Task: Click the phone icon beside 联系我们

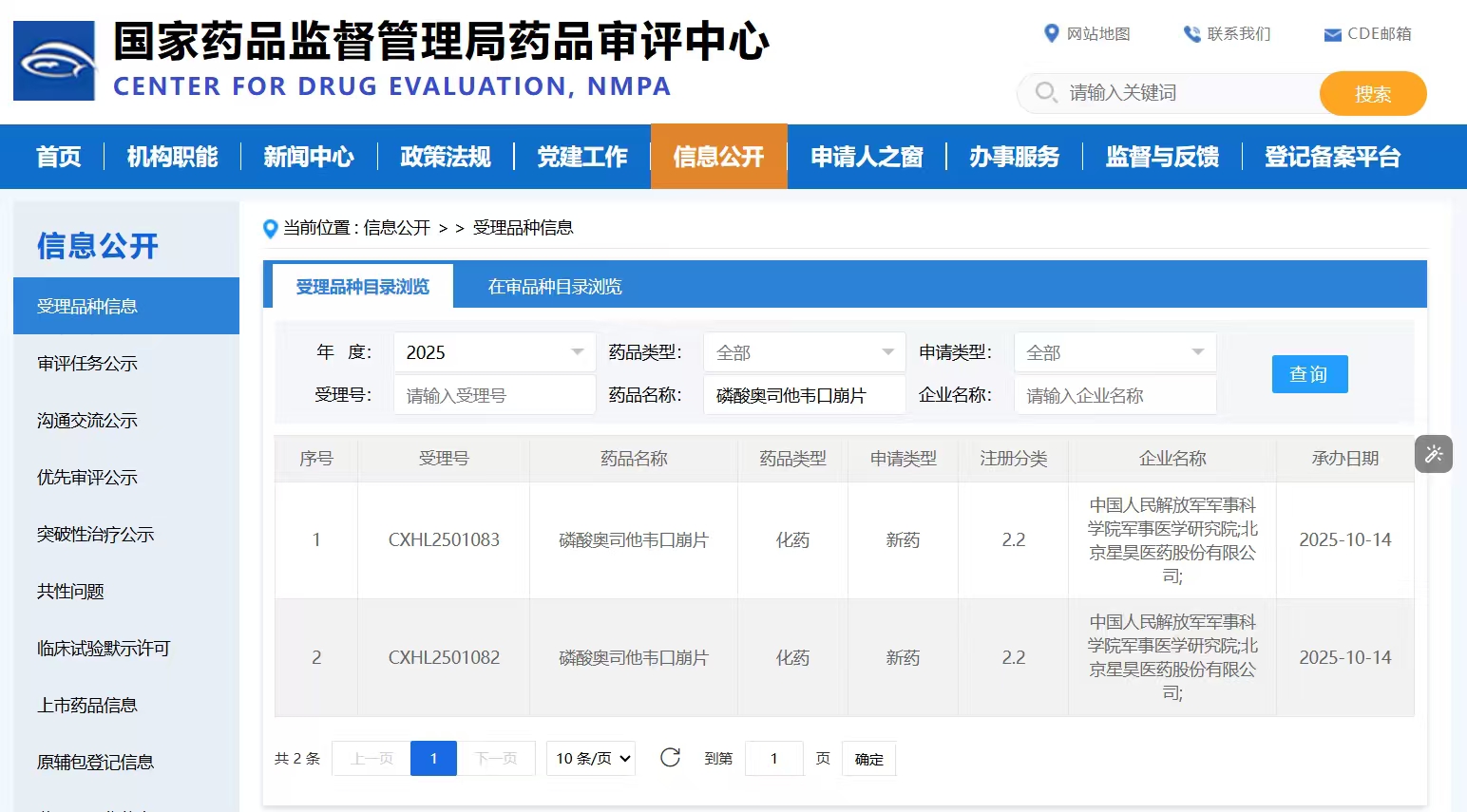Action: click(x=1191, y=34)
